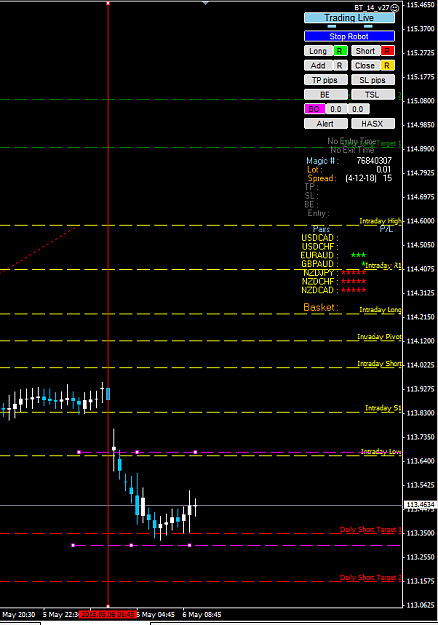Click the Stop Robot button
The width and height of the screenshot is (438, 625).
[349, 36]
